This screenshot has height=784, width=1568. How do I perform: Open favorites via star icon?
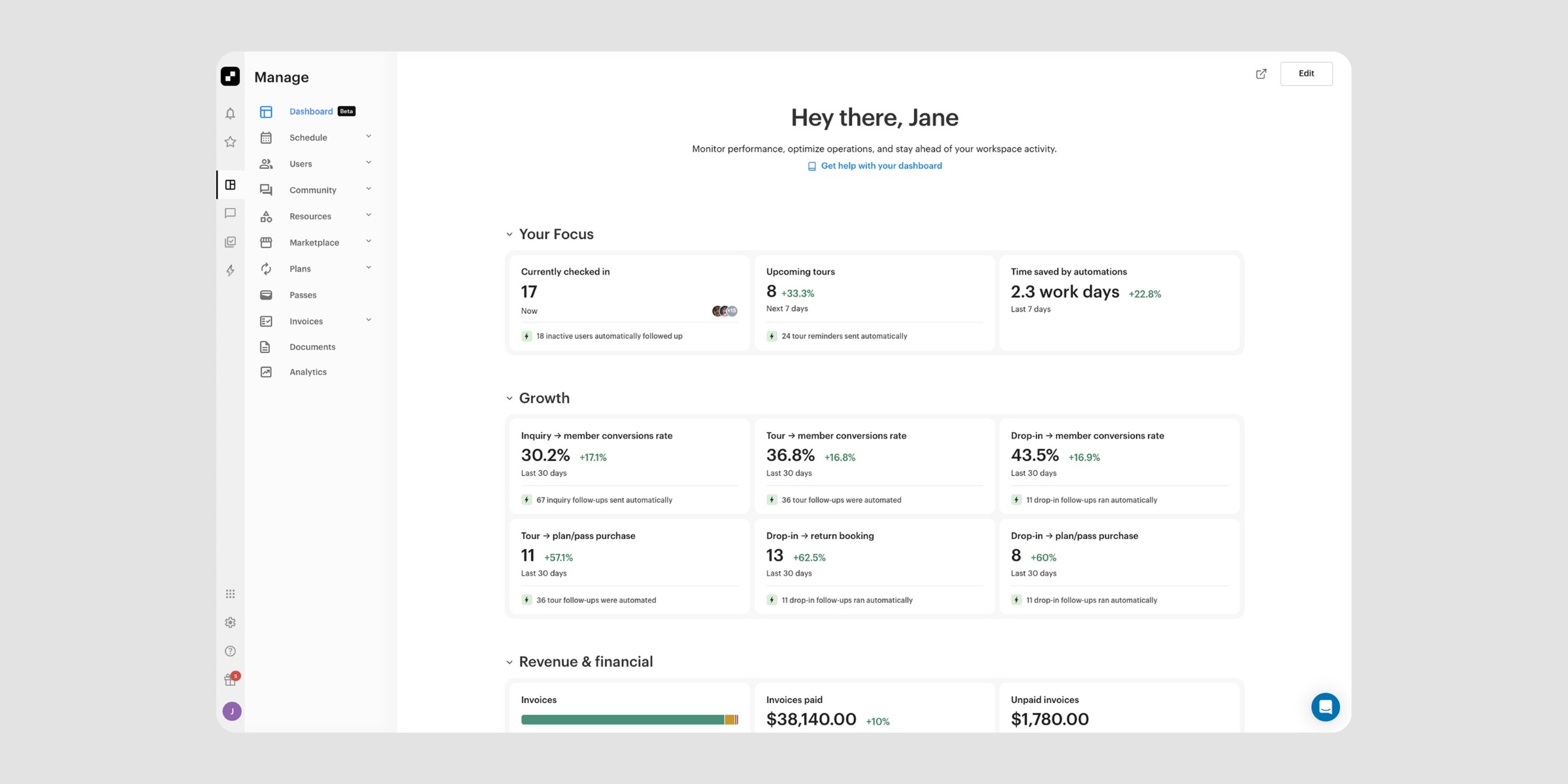pyautogui.click(x=230, y=142)
